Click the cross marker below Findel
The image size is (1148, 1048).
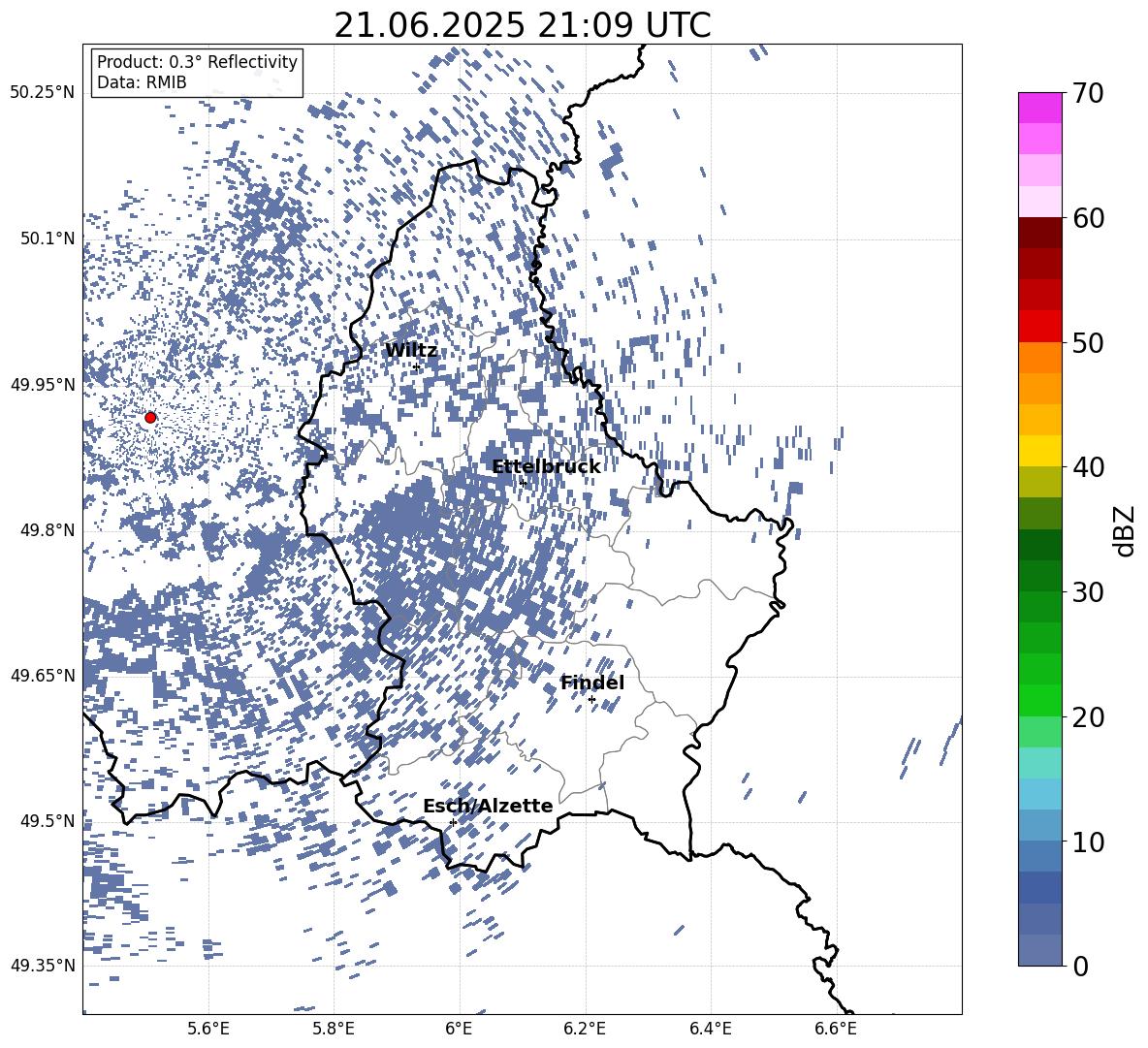tap(591, 700)
